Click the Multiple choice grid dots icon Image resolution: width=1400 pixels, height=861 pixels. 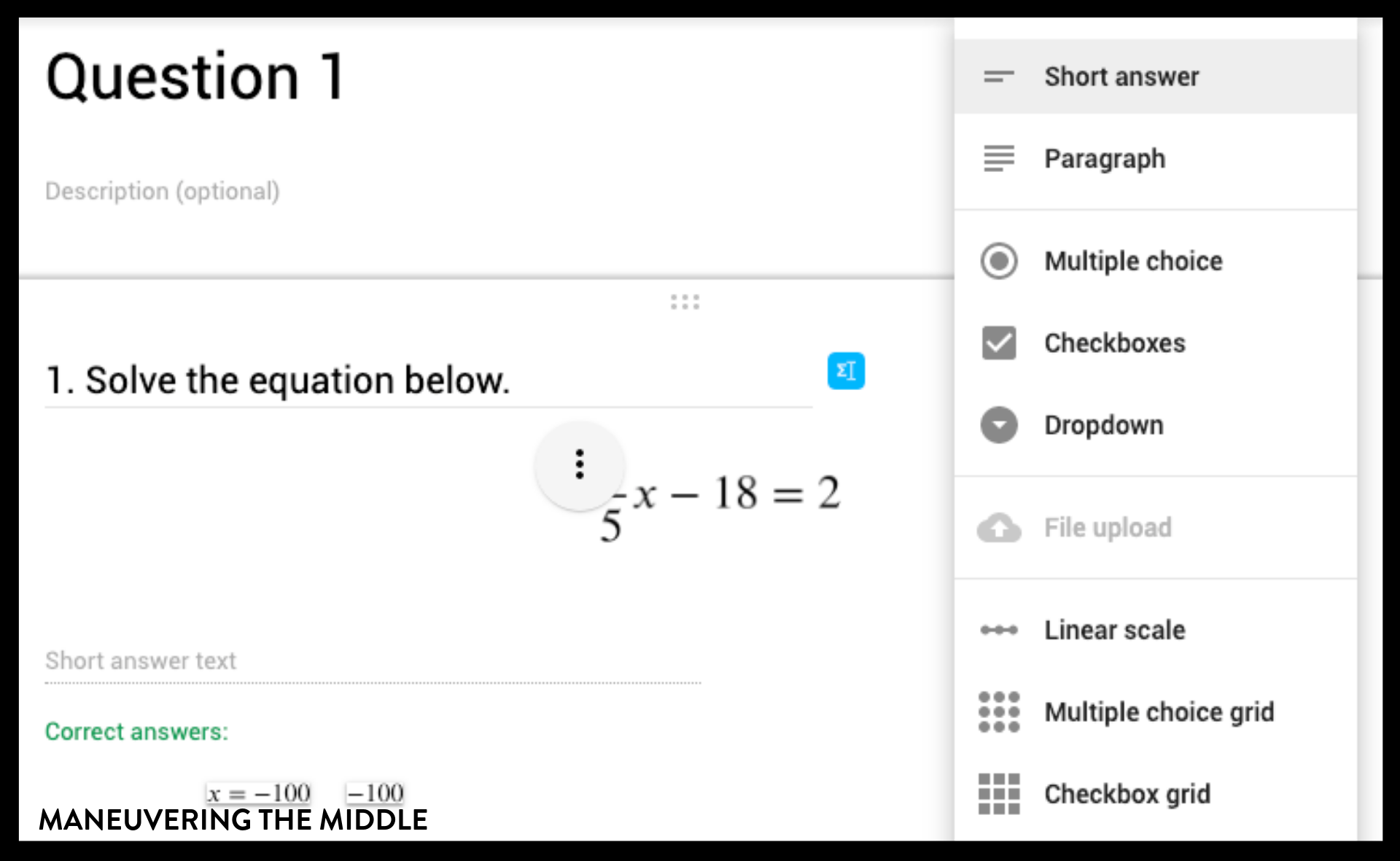click(x=999, y=712)
